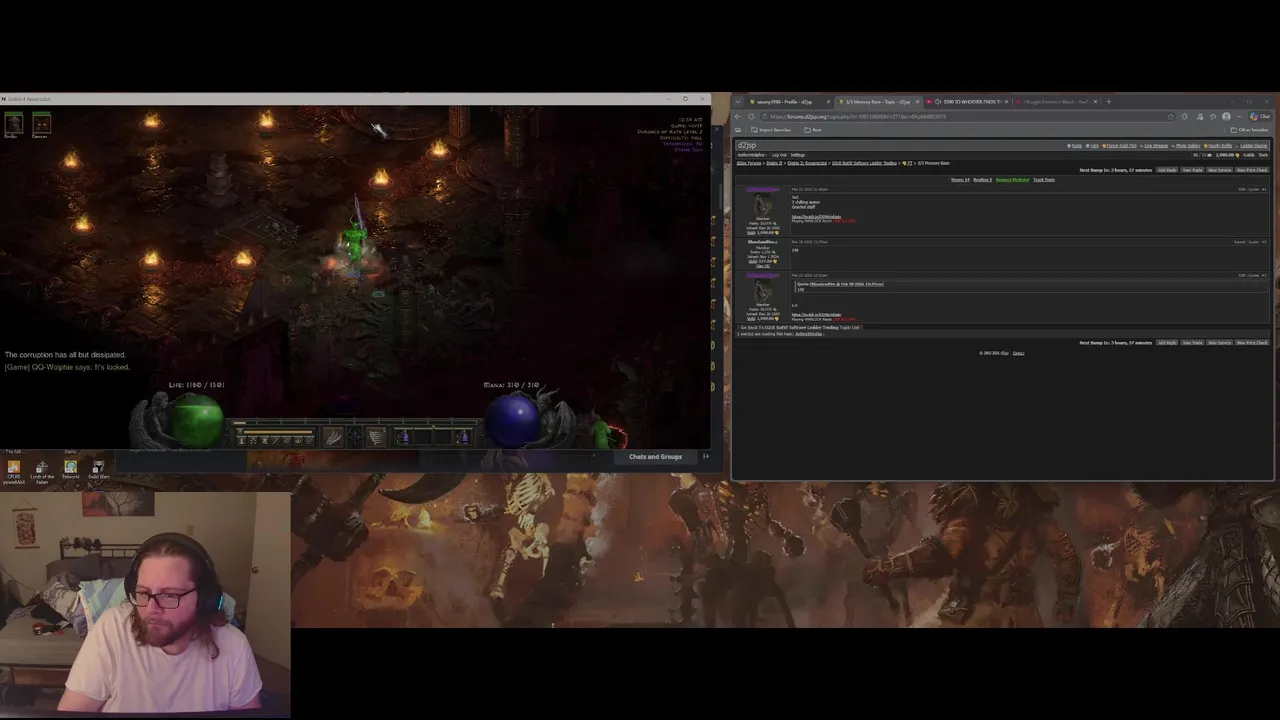Go back to Ladder Trading Topic List
1280x720 pixels.
tap(800, 327)
